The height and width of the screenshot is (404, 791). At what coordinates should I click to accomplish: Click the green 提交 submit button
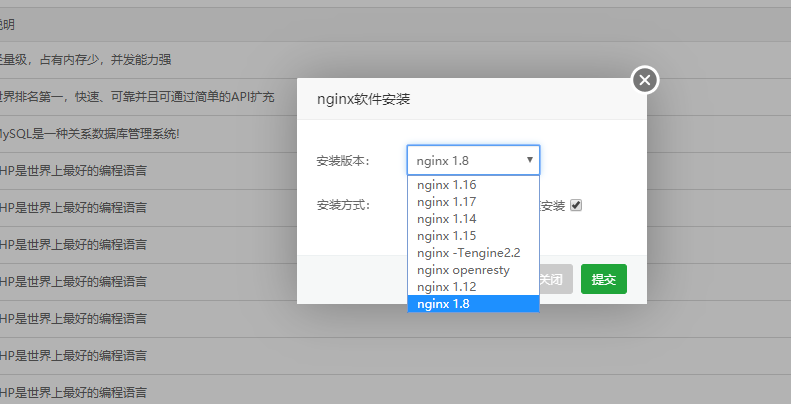(604, 279)
